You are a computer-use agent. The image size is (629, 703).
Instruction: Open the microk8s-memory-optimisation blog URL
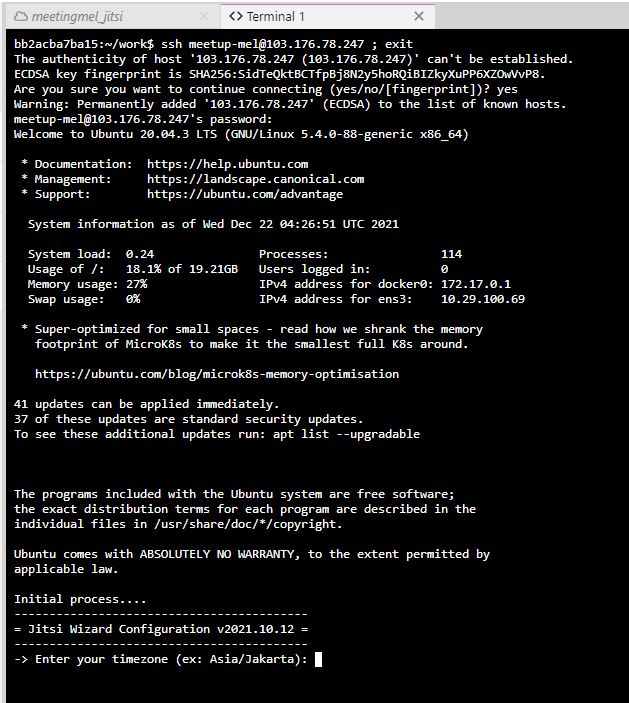click(216, 374)
